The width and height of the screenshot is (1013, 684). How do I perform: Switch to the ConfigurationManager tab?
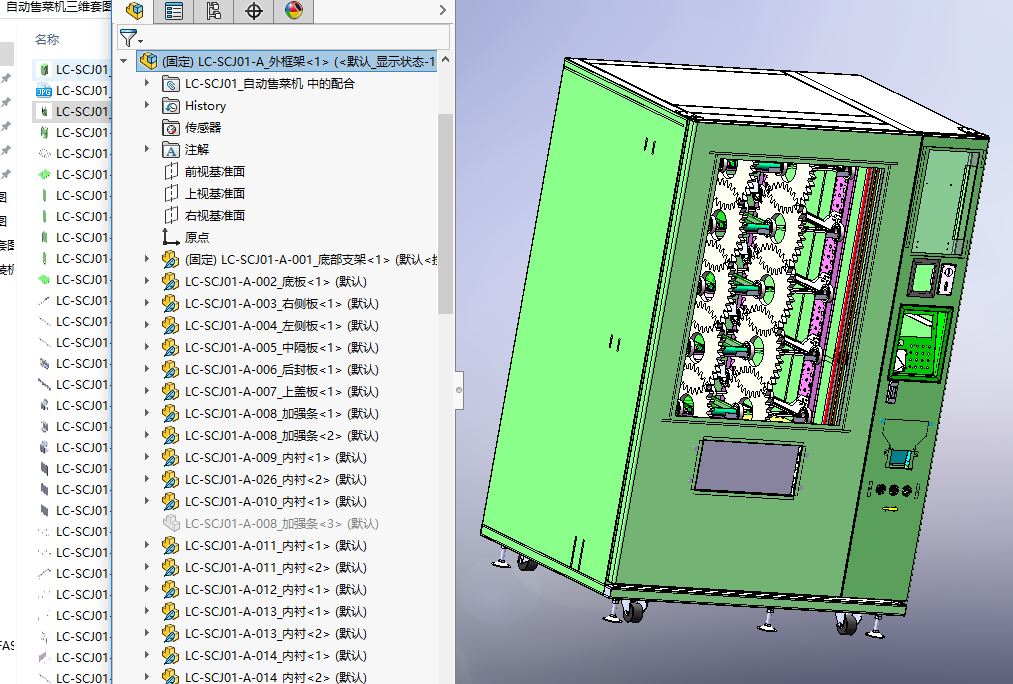click(x=214, y=11)
